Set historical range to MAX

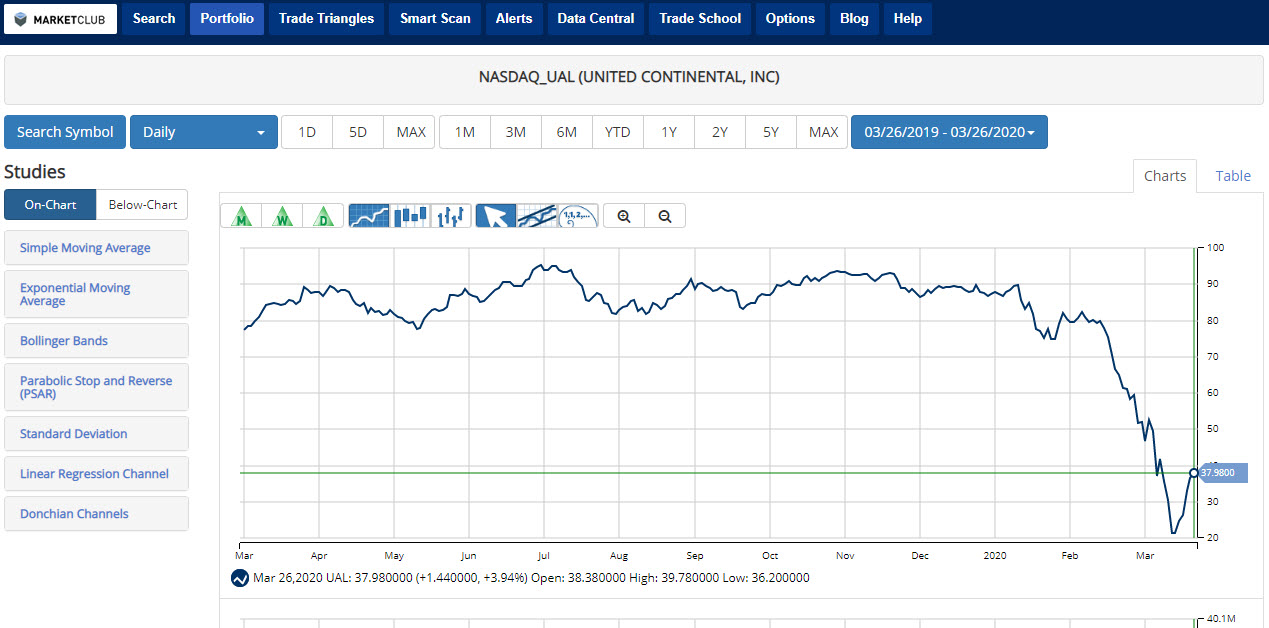click(823, 132)
